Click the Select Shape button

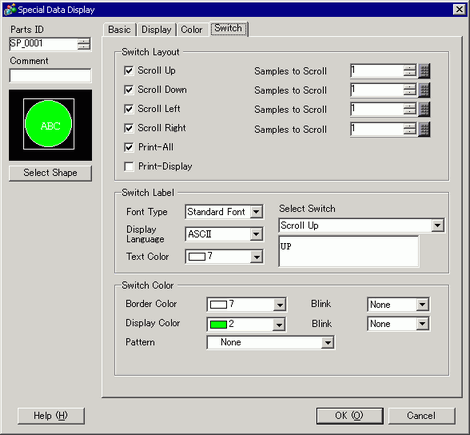[50, 173]
